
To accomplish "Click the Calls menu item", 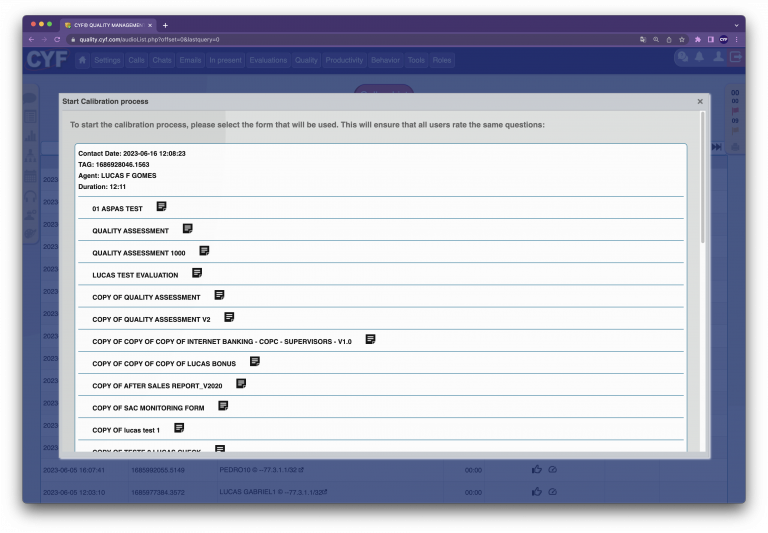I will click(136, 60).
